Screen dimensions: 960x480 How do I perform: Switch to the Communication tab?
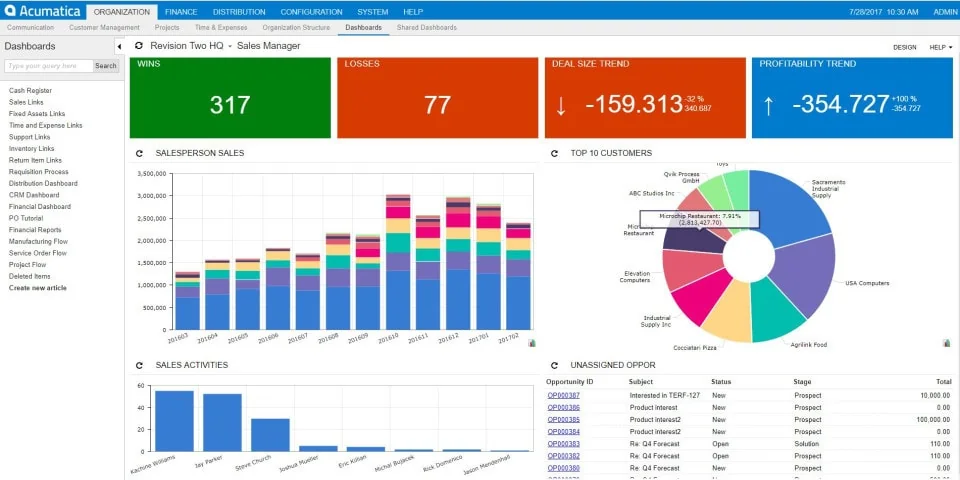[31, 28]
